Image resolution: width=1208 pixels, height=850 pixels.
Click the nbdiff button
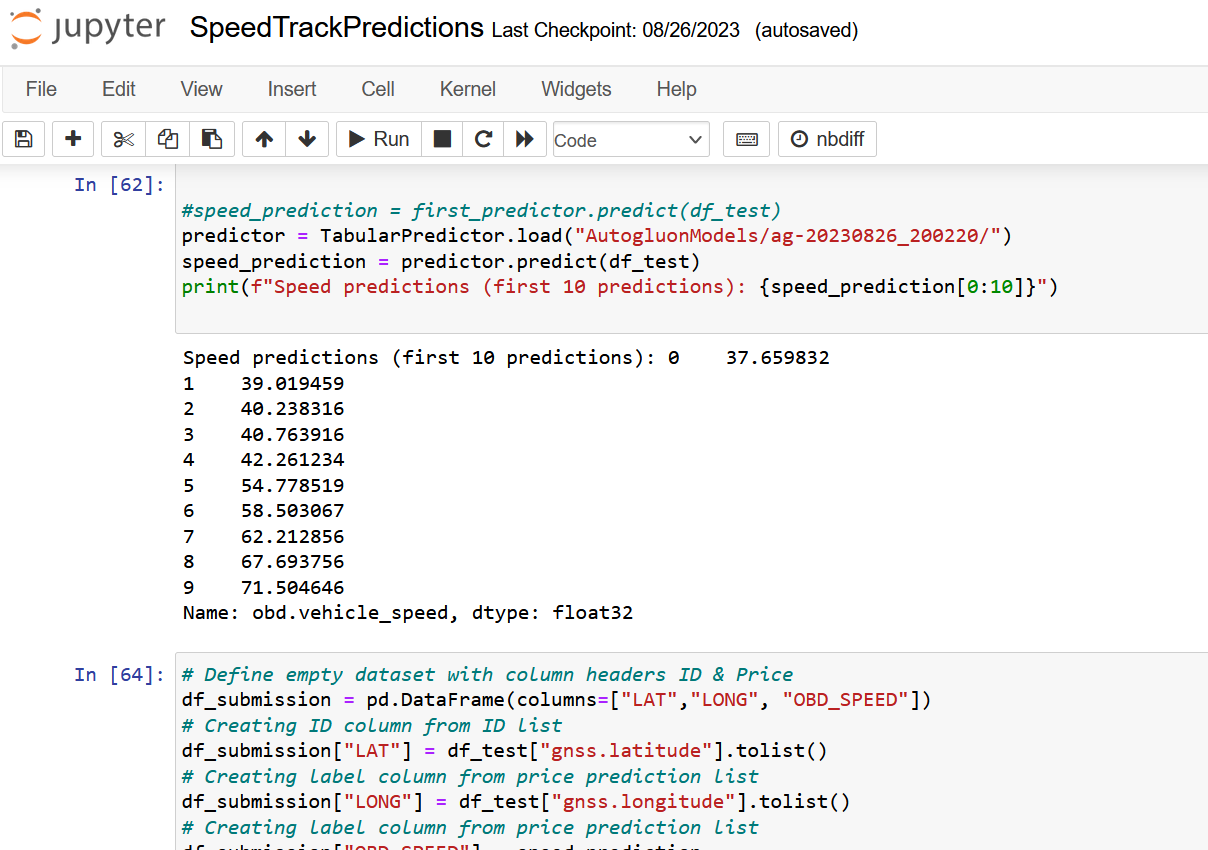[x=827, y=139]
